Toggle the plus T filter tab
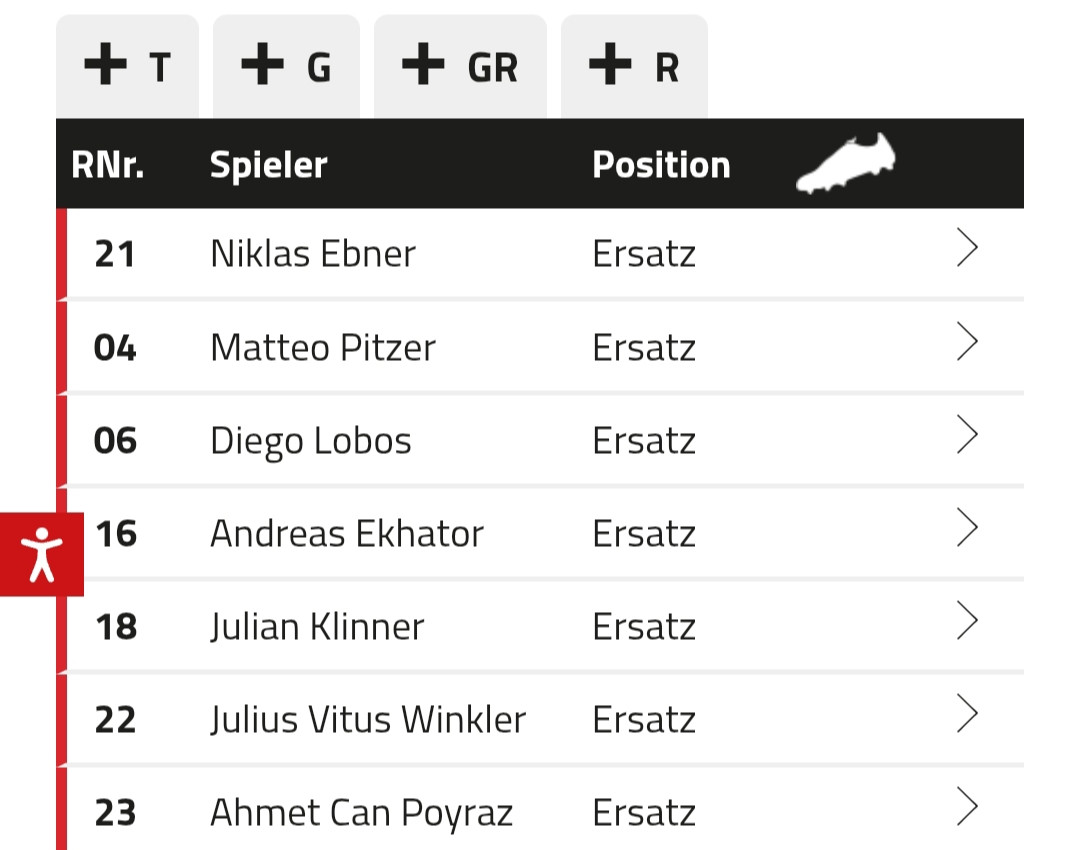This screenshot has width=1080, height=850. click(127, 67)
